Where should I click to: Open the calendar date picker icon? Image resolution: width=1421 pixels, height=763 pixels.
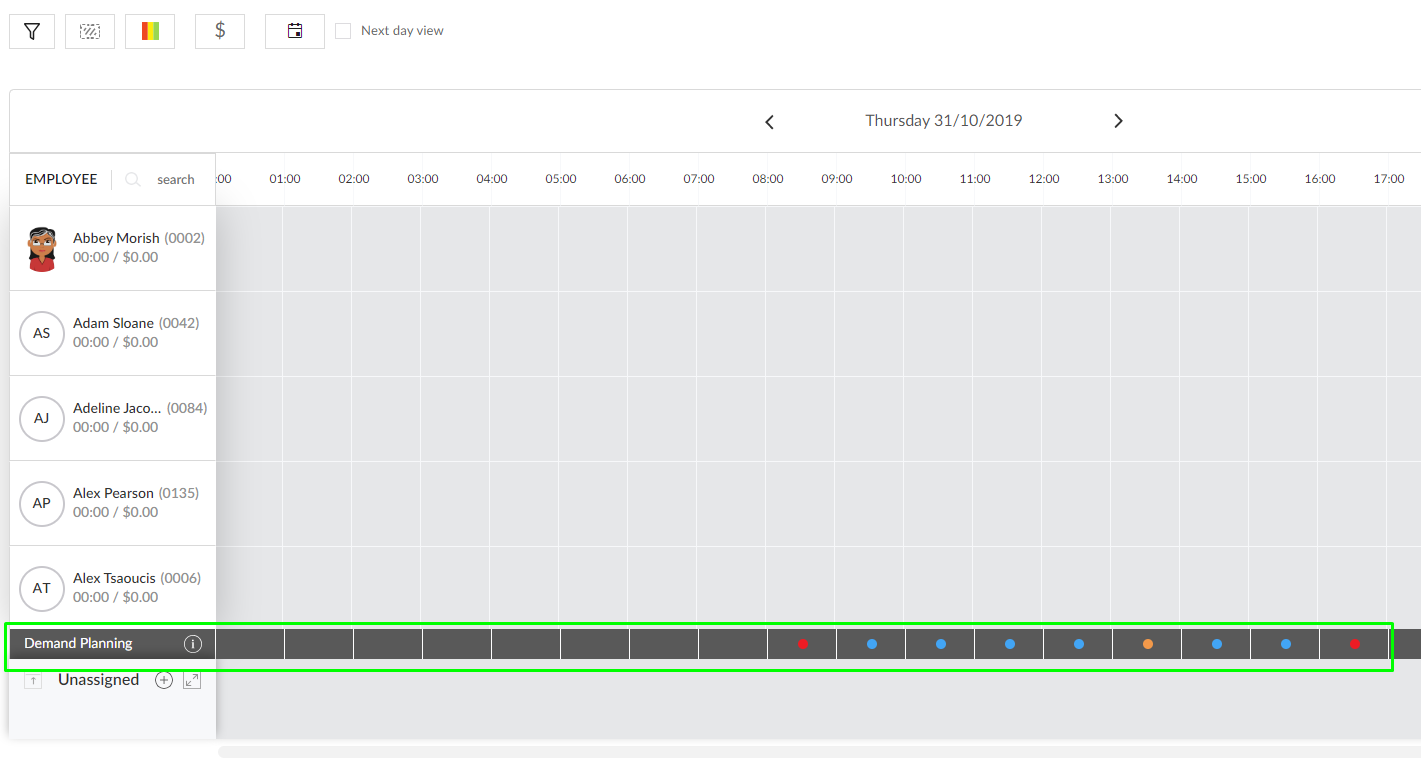(295, 31)
